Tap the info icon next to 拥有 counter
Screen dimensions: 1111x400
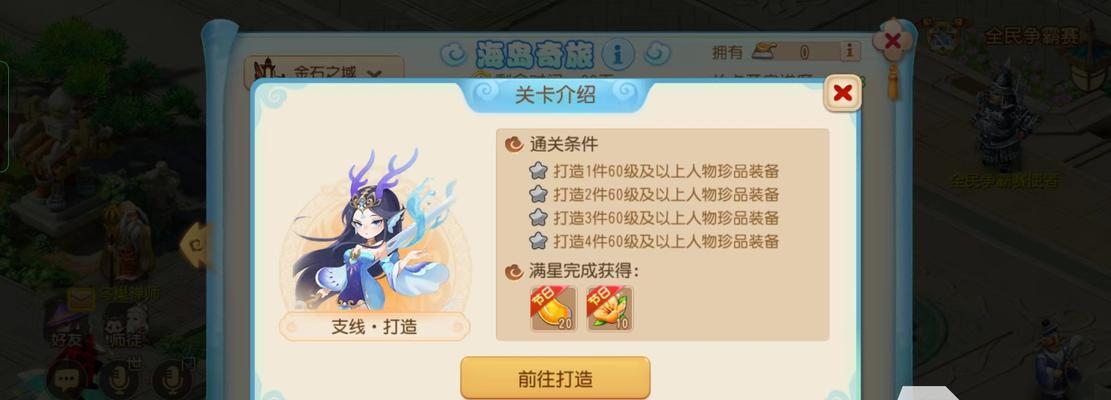pos(850,51)
